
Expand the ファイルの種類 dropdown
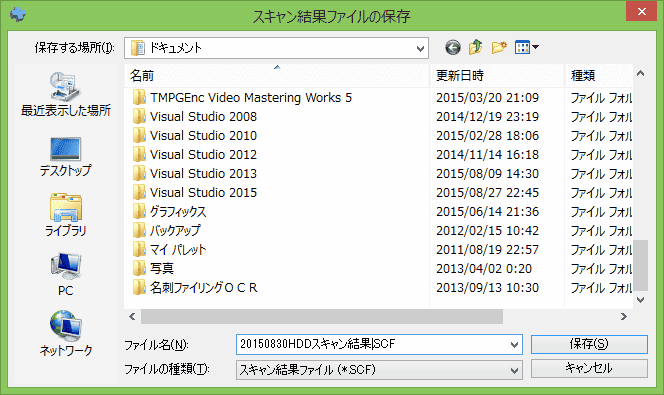tap(514, 370)
